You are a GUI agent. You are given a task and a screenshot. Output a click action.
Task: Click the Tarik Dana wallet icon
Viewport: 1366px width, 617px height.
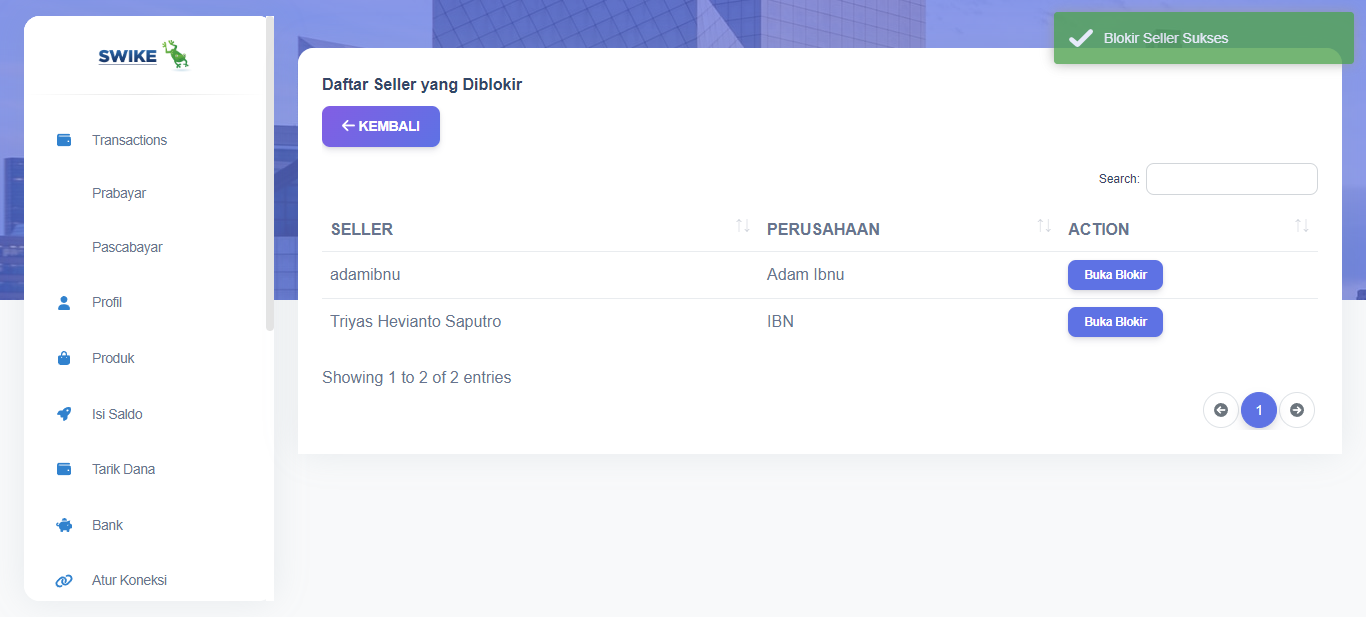pyautogui.click(x=64, y=469)
